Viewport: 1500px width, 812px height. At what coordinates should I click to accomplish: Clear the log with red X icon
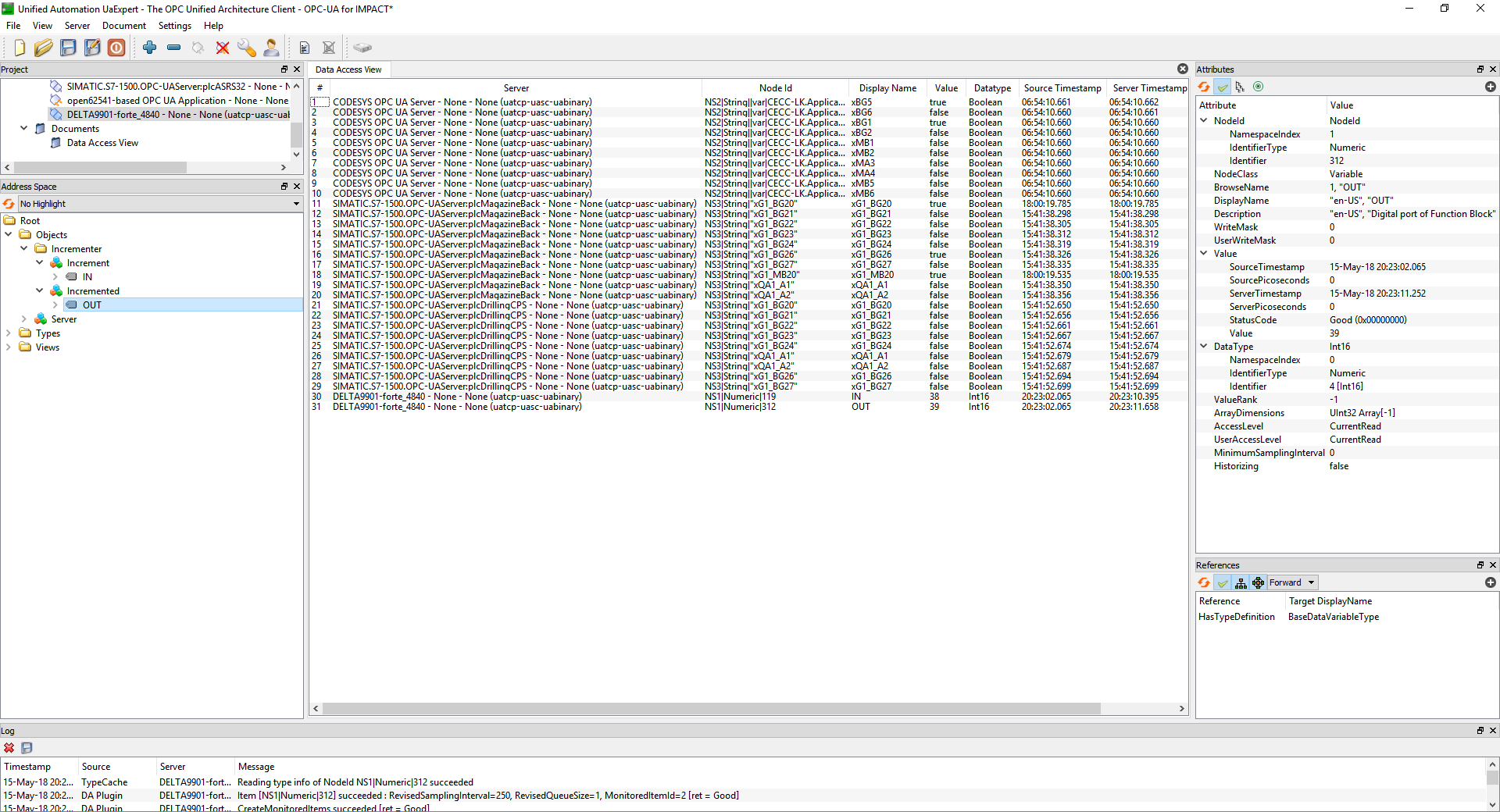tap(9, 748)
